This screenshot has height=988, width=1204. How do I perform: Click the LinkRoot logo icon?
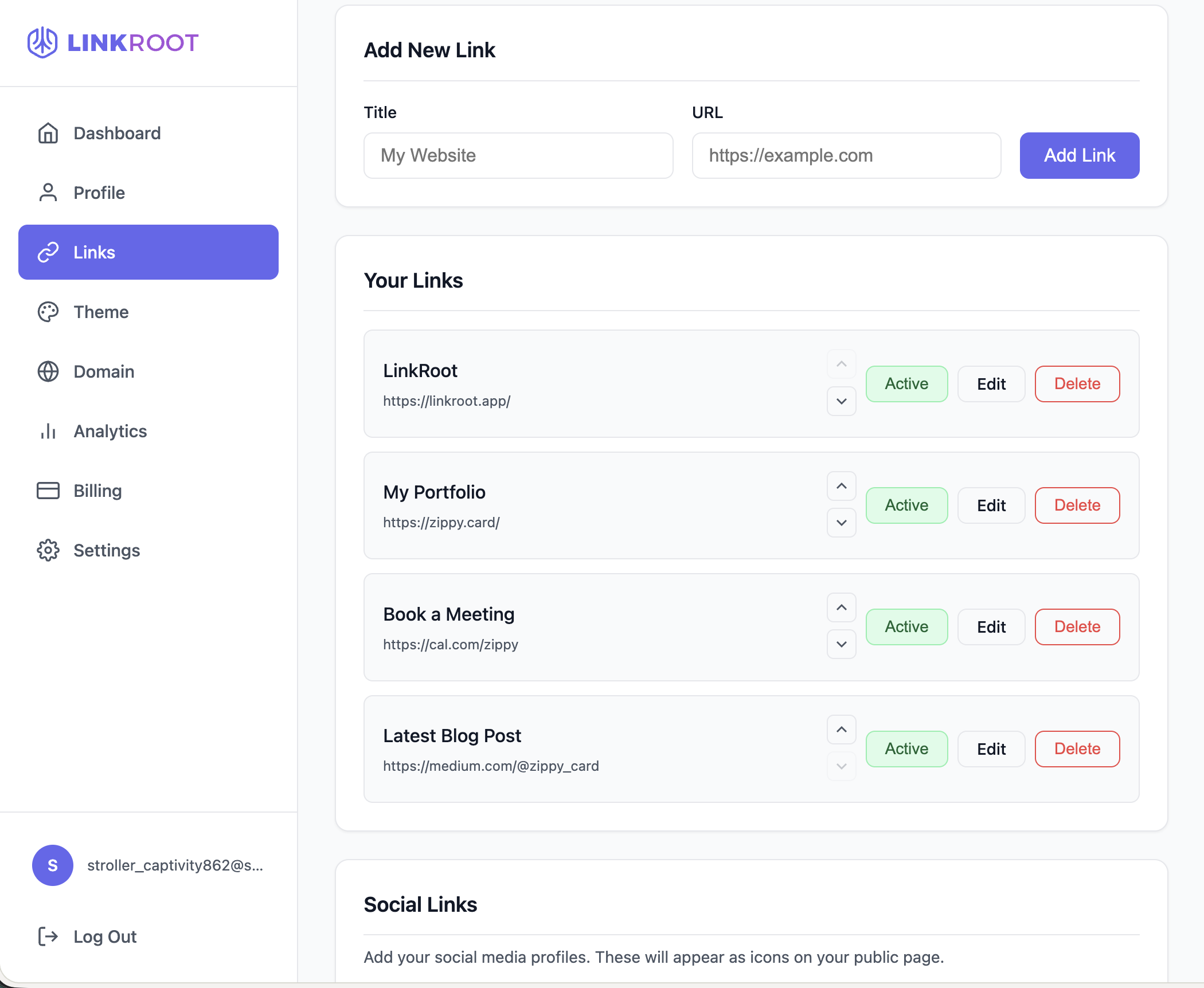(x=42, y=42)
